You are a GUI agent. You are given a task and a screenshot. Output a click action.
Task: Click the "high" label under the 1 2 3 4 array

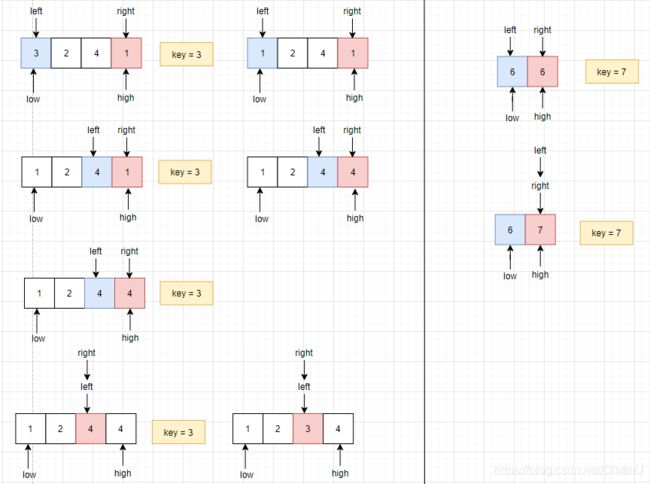[340, 473]
